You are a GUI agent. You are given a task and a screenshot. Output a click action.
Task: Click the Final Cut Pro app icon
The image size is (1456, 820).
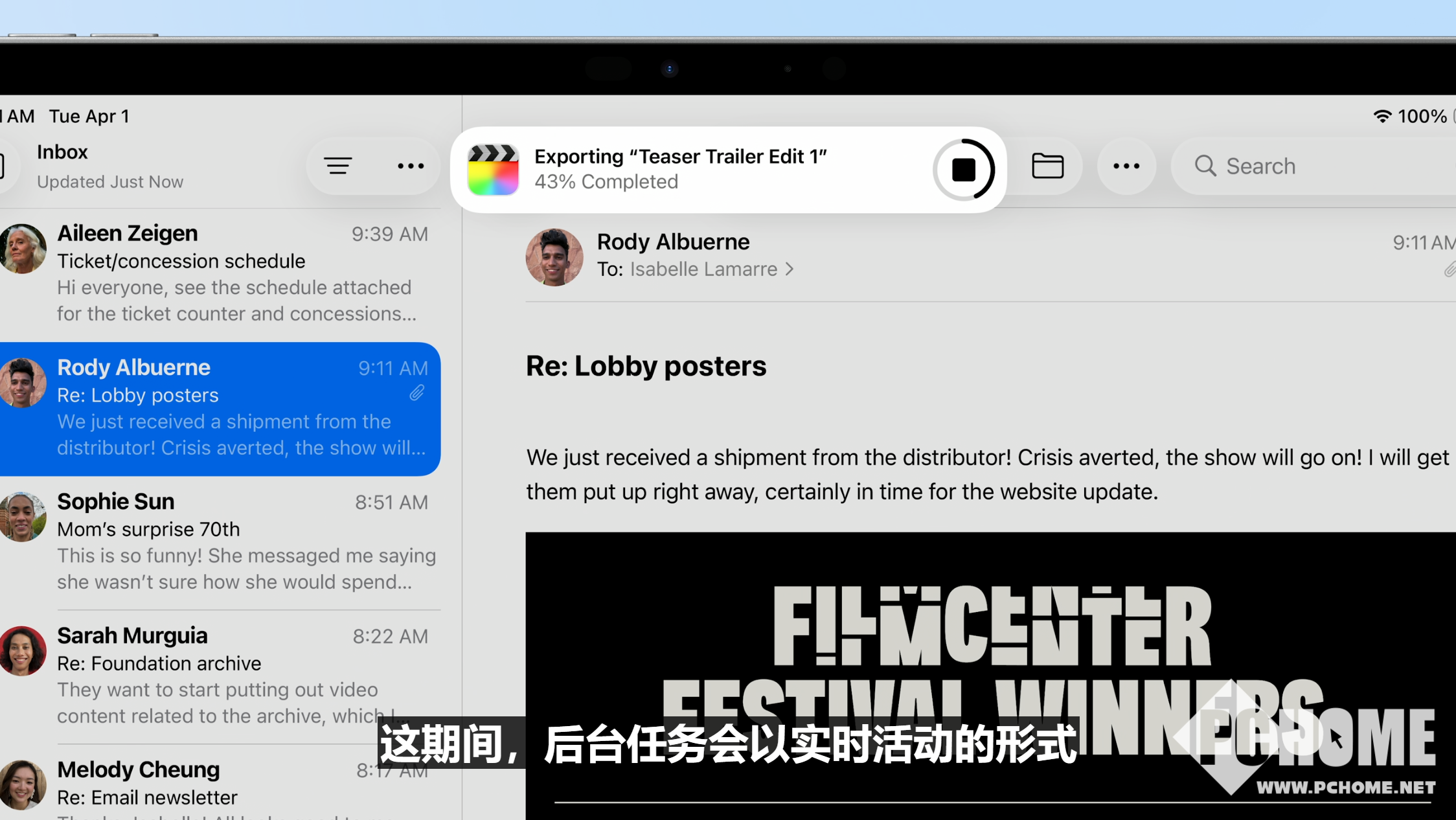point(493,170)
